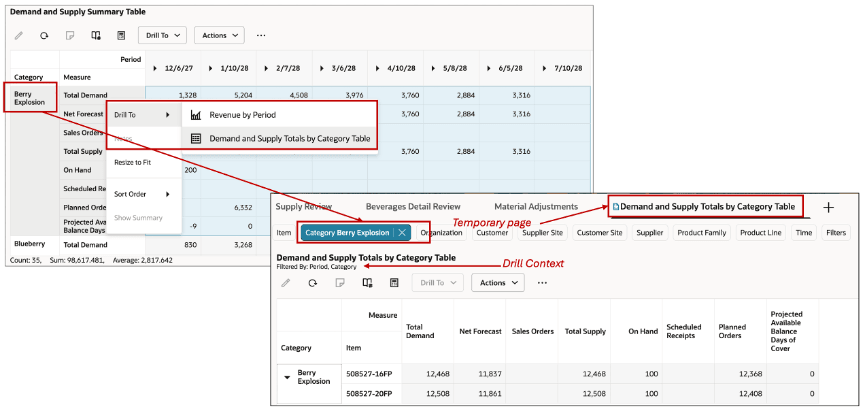Click the refresh icon in upper table toolbar
The height and width of the screenshot is (412, 866).
point(44,35)
